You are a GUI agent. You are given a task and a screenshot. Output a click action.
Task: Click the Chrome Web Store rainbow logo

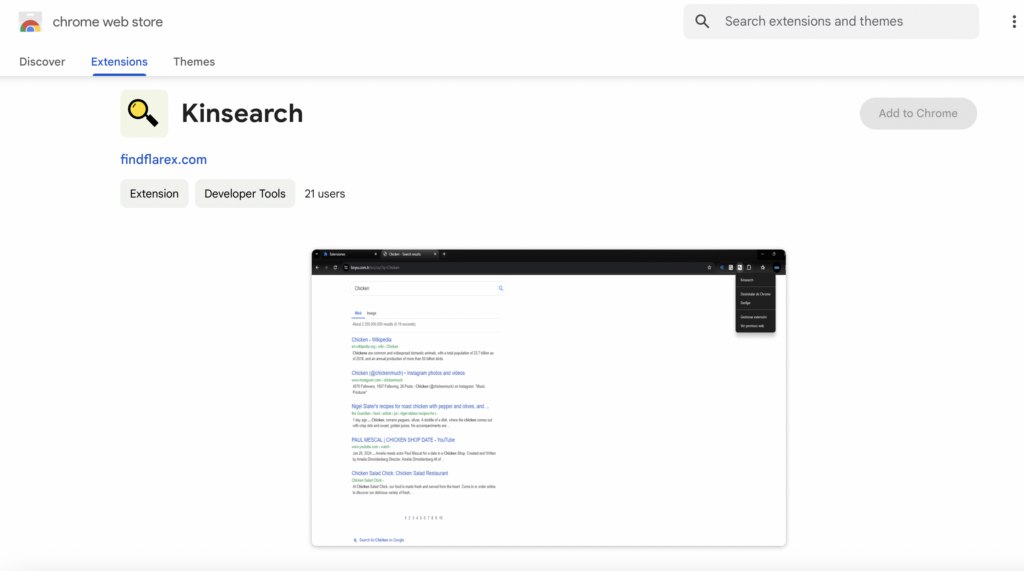click(30, 22)
